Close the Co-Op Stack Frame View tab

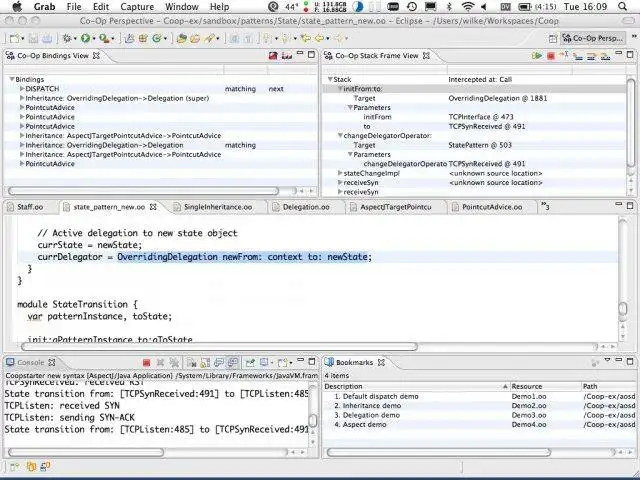click(x=426, y=56)
